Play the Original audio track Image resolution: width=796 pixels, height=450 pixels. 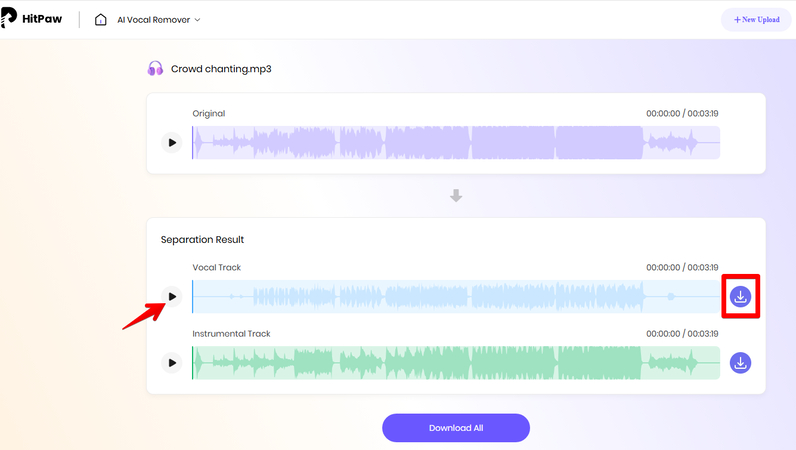tap(172, 143)
